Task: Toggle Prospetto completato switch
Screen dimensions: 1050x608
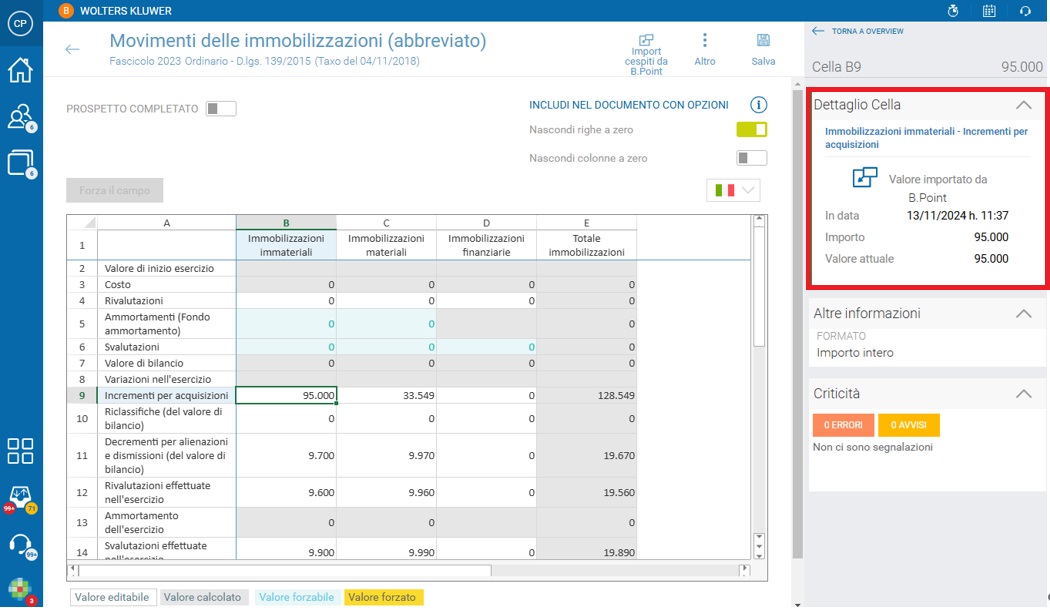Action: tap(221, 108)
